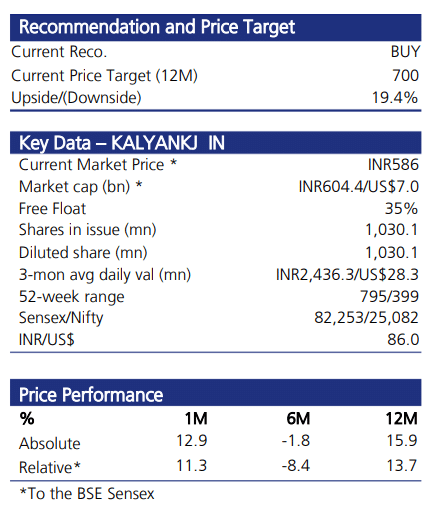The image size is (428, 512).
Task: Click the Current Price Target value 700
Action: click(405, 75)
